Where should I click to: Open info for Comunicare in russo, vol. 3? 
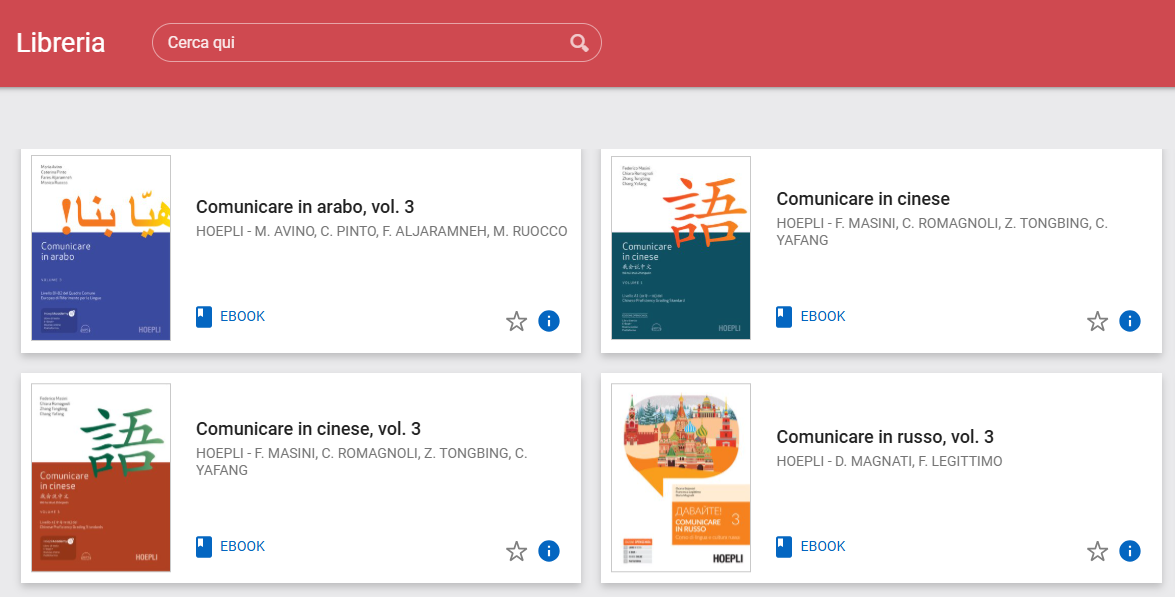click(1129, 551)
